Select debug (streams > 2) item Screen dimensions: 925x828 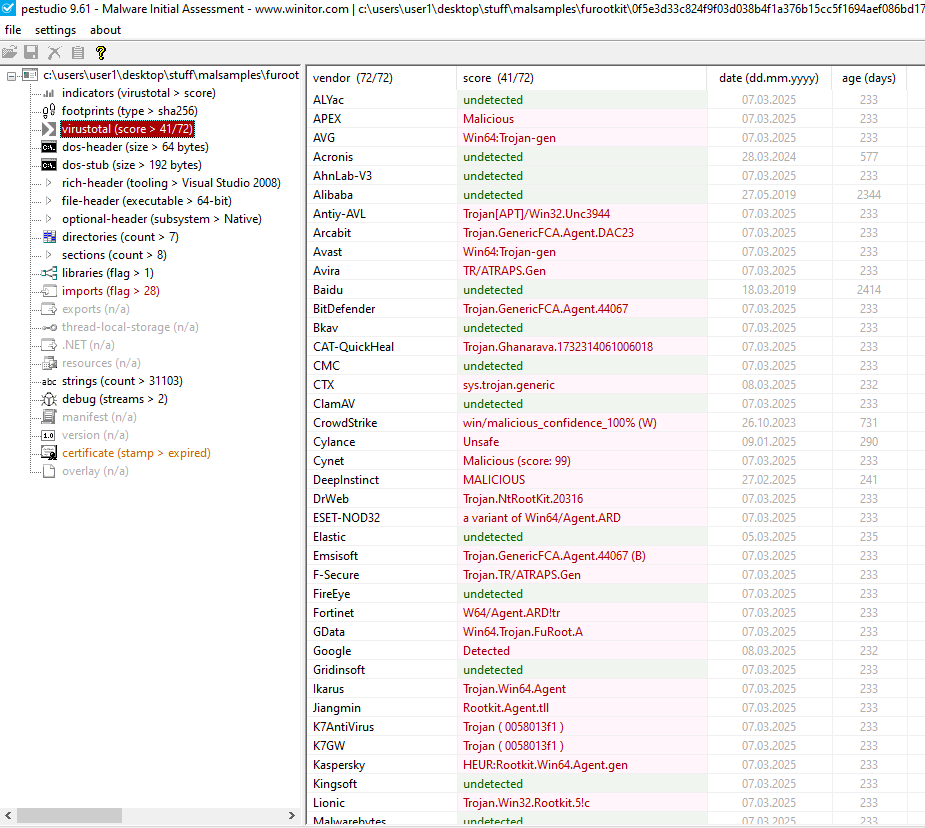click(x=114, y=399)
